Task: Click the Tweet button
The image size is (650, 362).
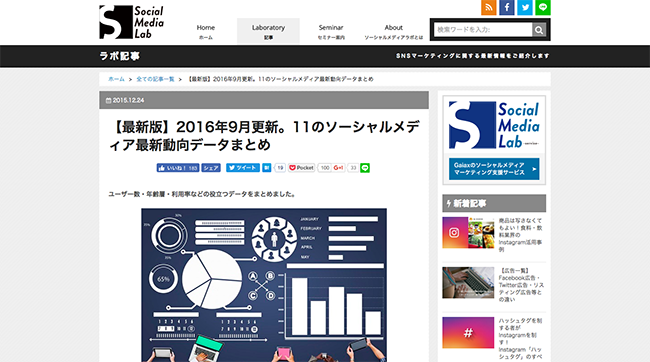Action: (243, 168)
